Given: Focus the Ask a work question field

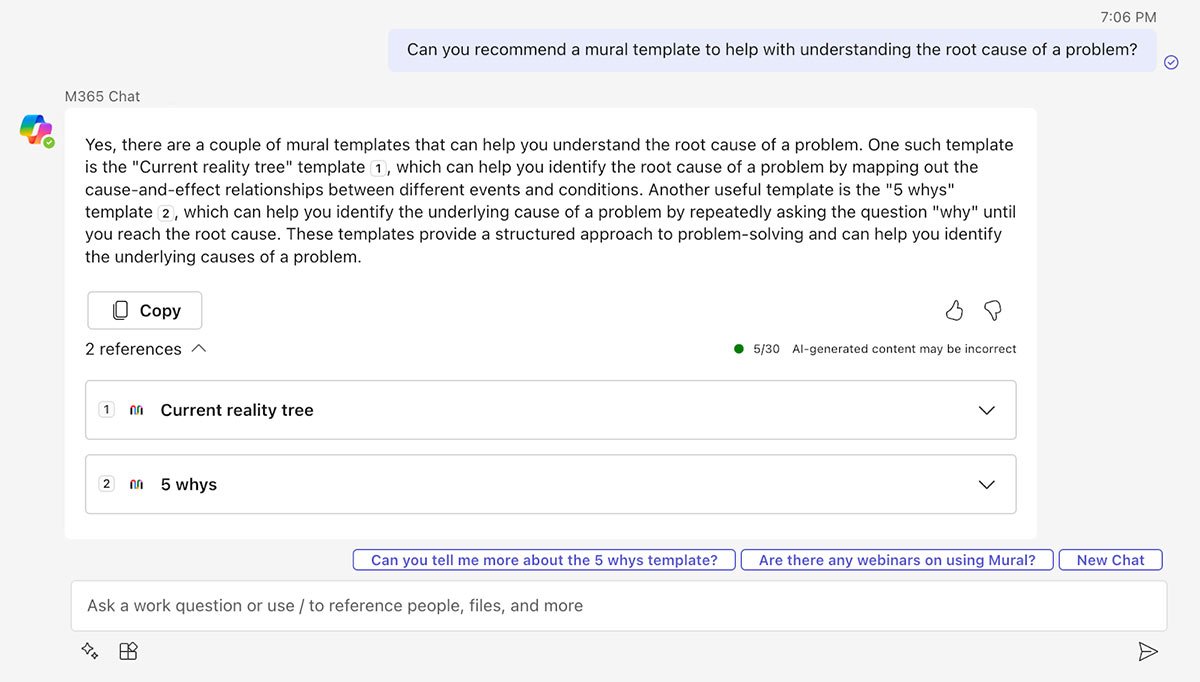Looking at the screenshot, I should click(x=618, y=606).
